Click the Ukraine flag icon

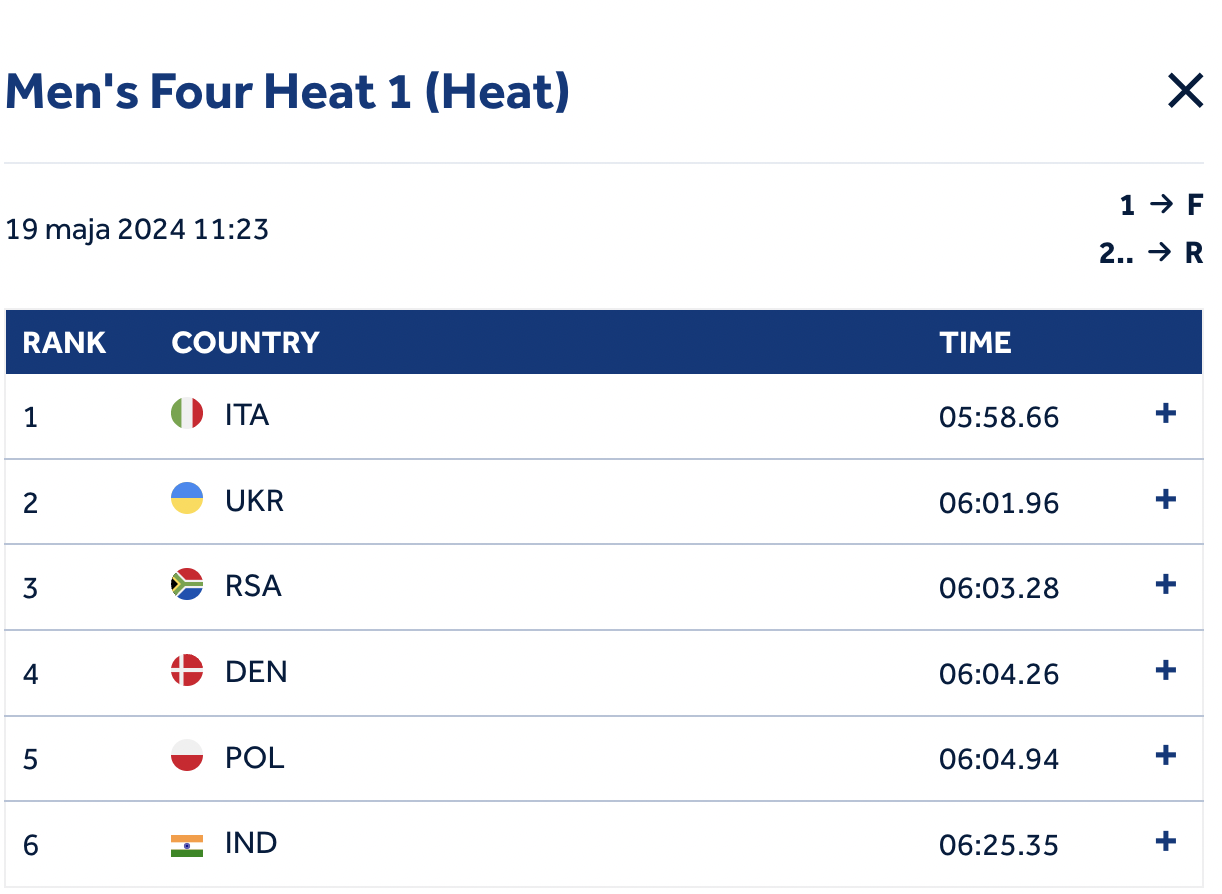(187, 499)
